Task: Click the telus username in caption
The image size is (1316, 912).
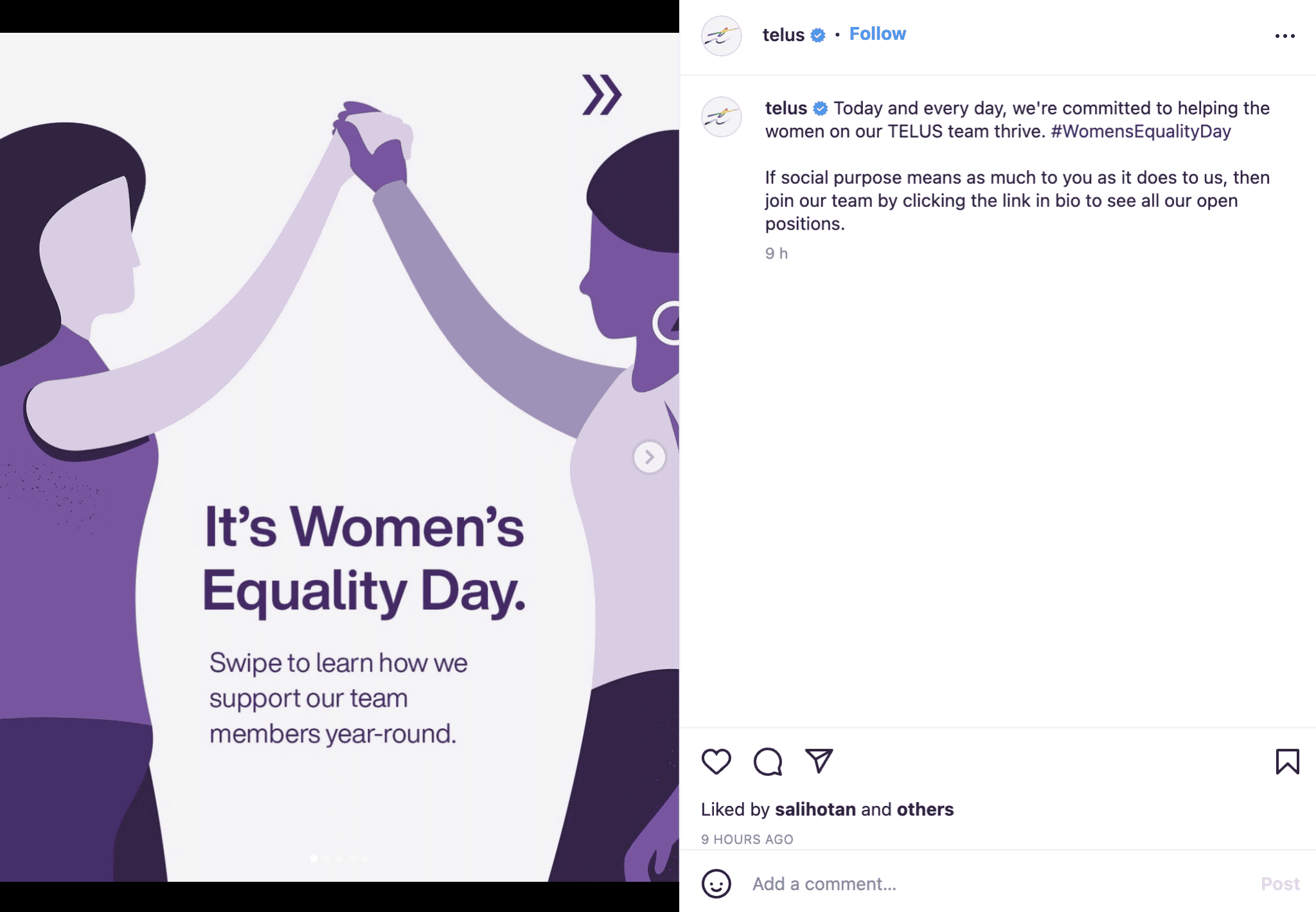Action: (x=785, y=108)
